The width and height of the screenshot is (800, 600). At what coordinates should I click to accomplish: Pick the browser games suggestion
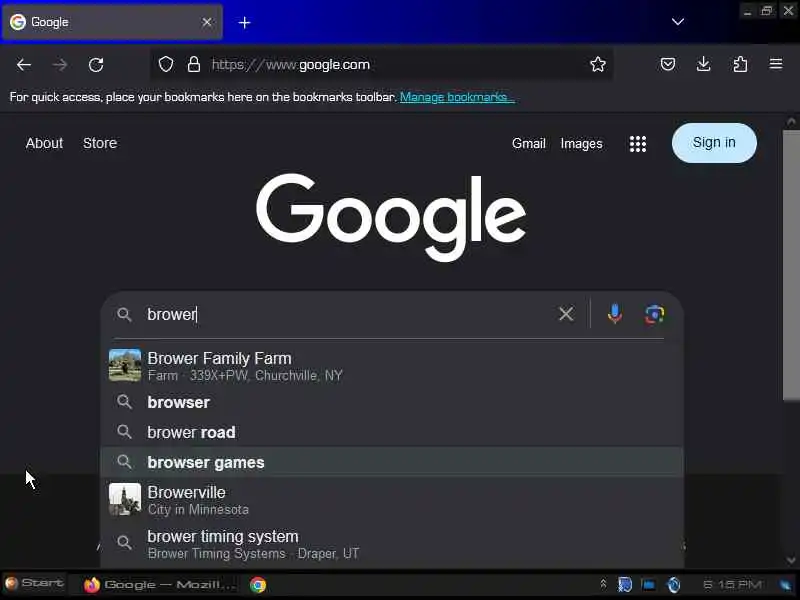tap(392, 462)
